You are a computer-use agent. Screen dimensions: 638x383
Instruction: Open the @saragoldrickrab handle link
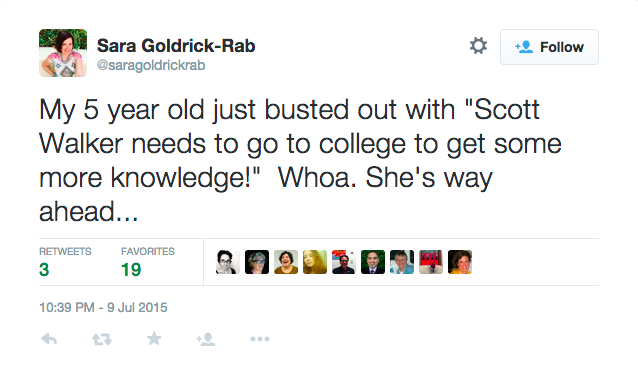(151, 65)
